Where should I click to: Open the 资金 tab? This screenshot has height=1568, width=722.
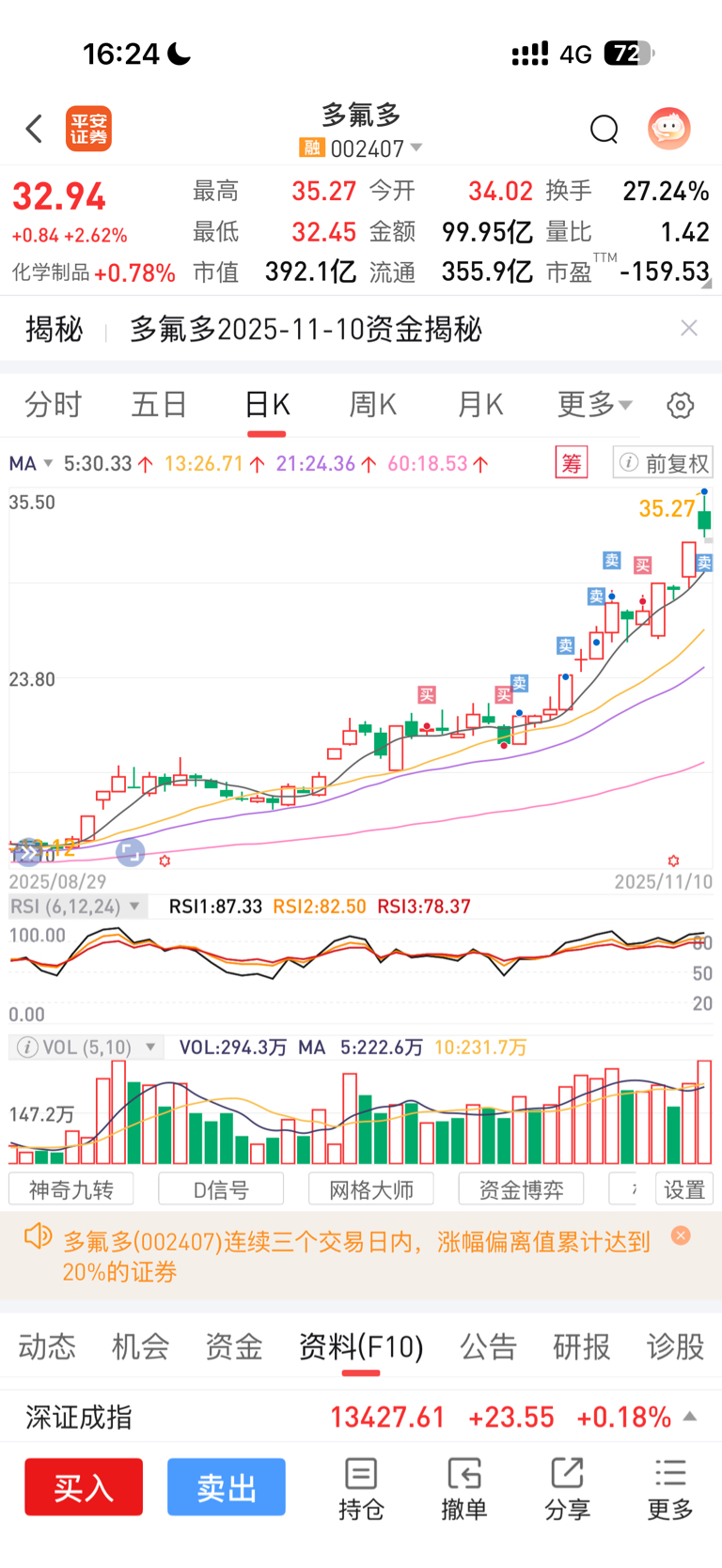[x=234, y=1346]
